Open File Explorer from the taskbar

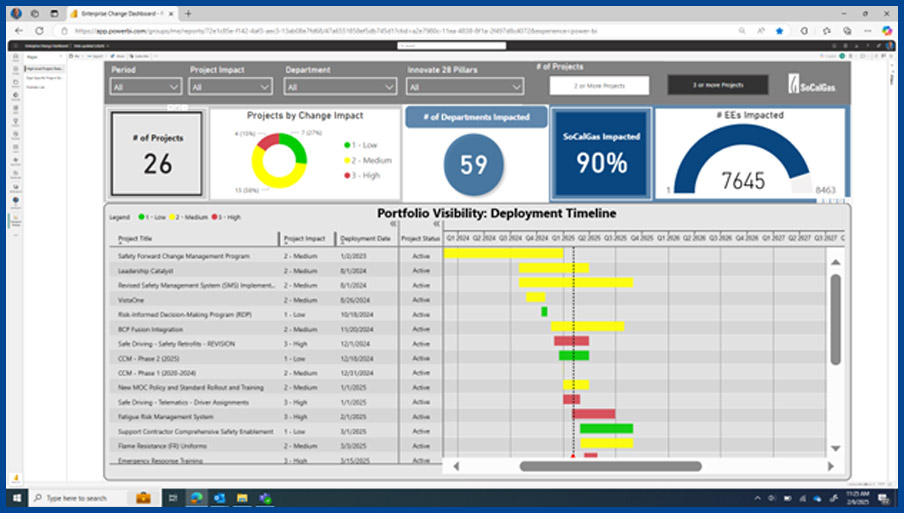[x=242, y=498]
